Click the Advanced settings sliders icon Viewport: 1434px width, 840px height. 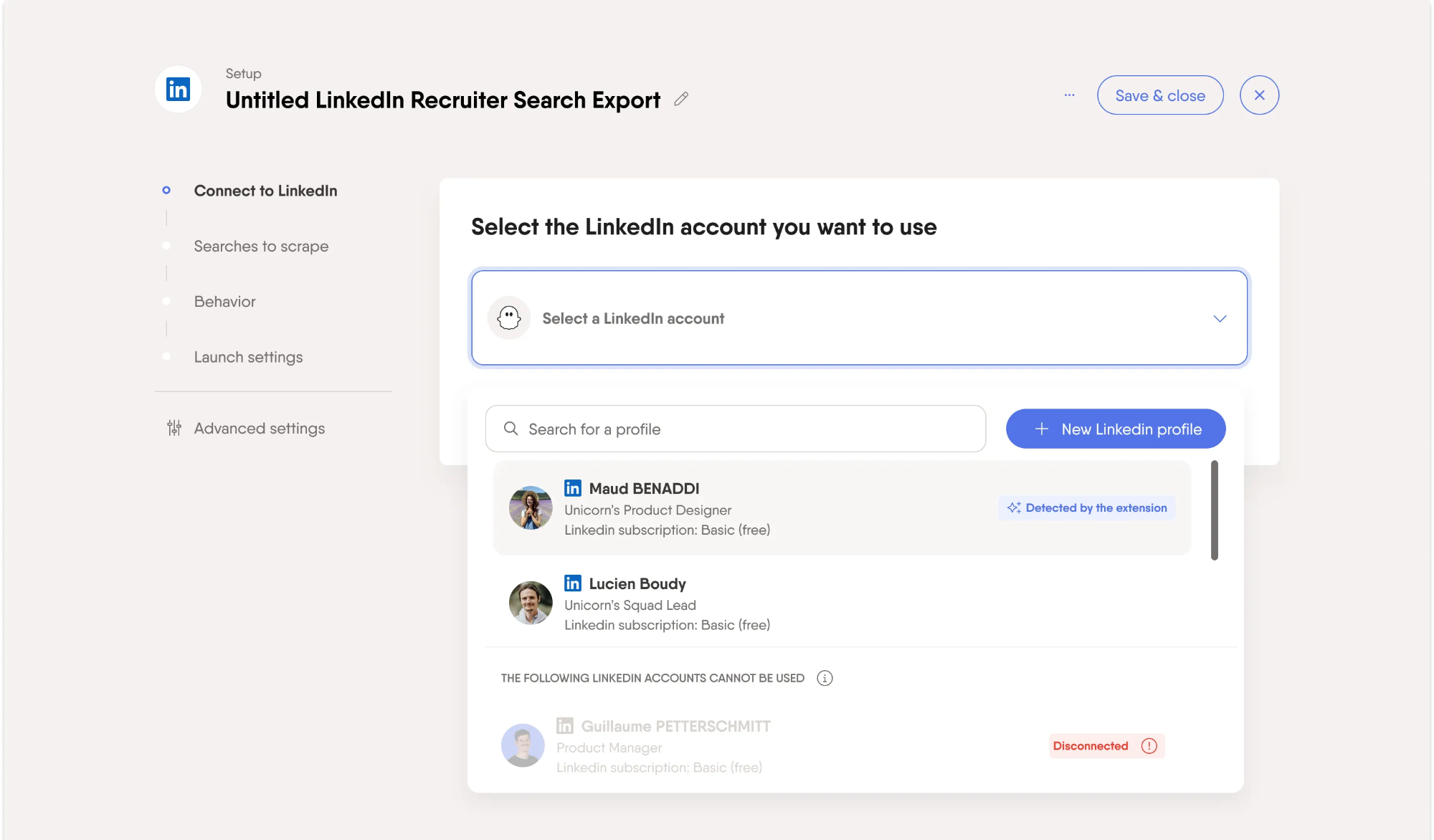pos(174,428)
